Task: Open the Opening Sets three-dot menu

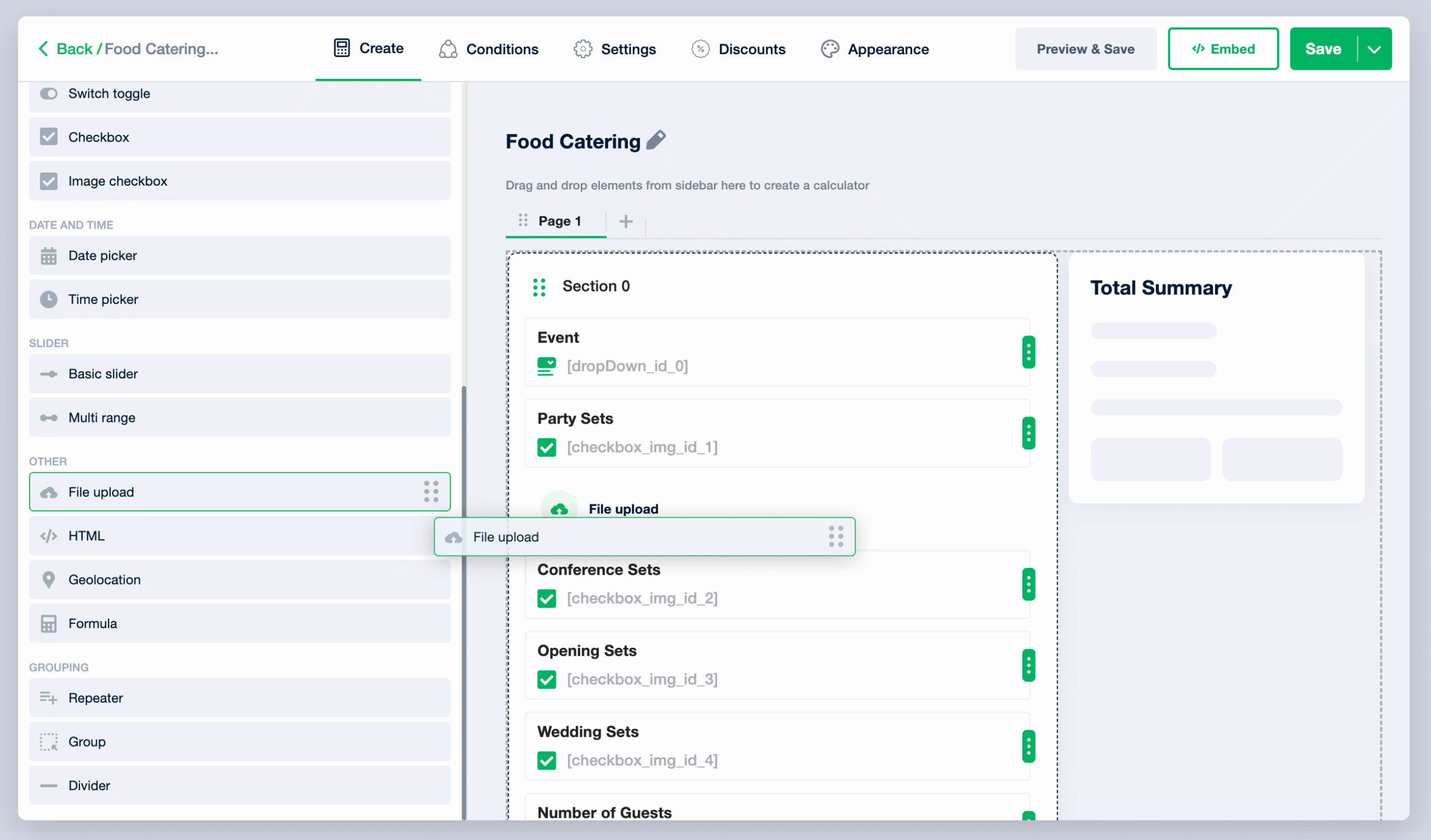Action: coord(1029,666)
